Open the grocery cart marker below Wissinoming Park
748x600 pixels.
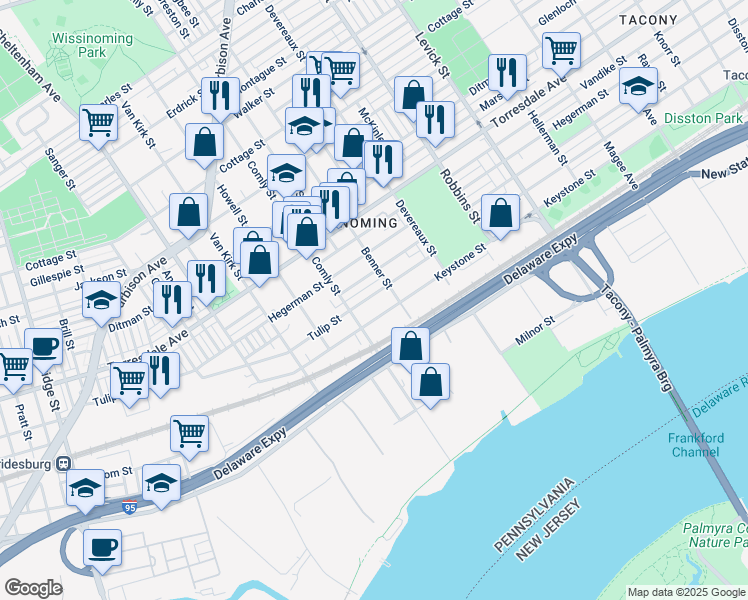pos(99,124)
